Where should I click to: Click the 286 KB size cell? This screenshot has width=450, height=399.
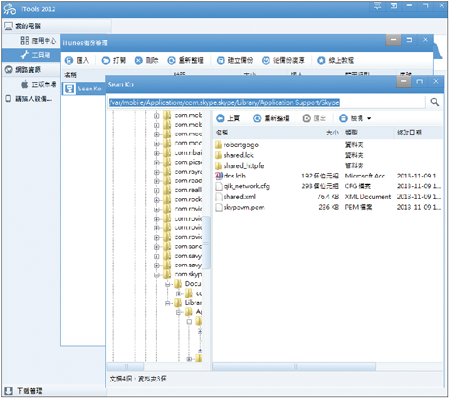[x=329, y=207]
